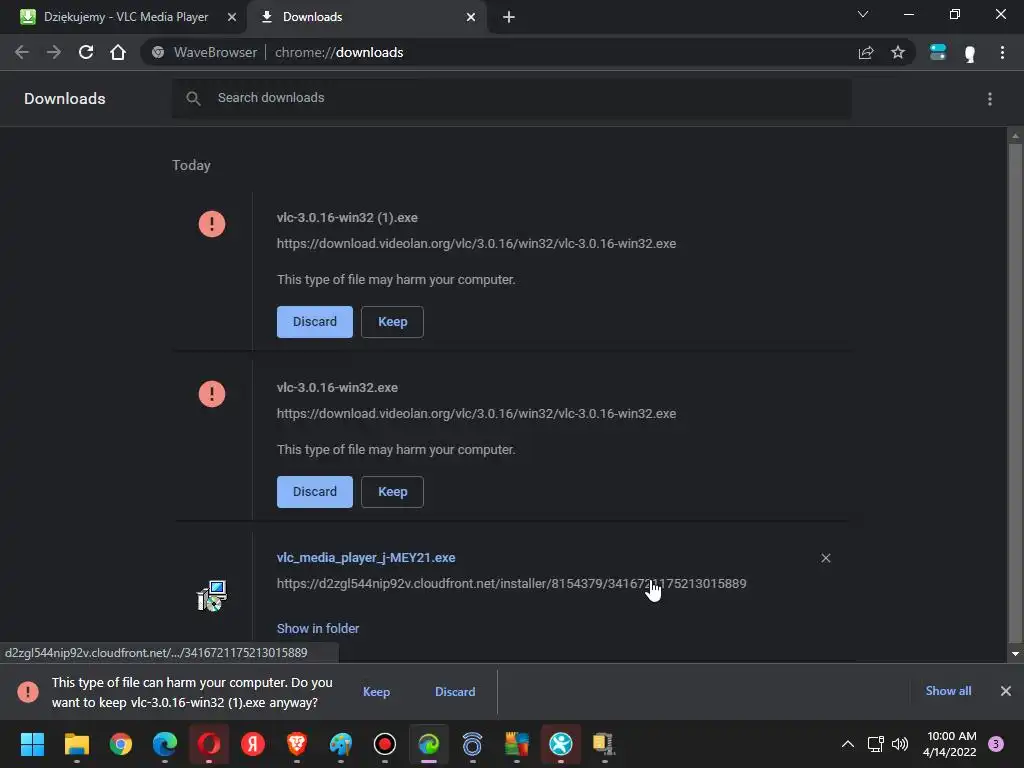Remove vlc_media_player_j-MEY21.exe from list
Image resolution: width=1024 pixels, height=768 pixels.
(x=825, y=558)
